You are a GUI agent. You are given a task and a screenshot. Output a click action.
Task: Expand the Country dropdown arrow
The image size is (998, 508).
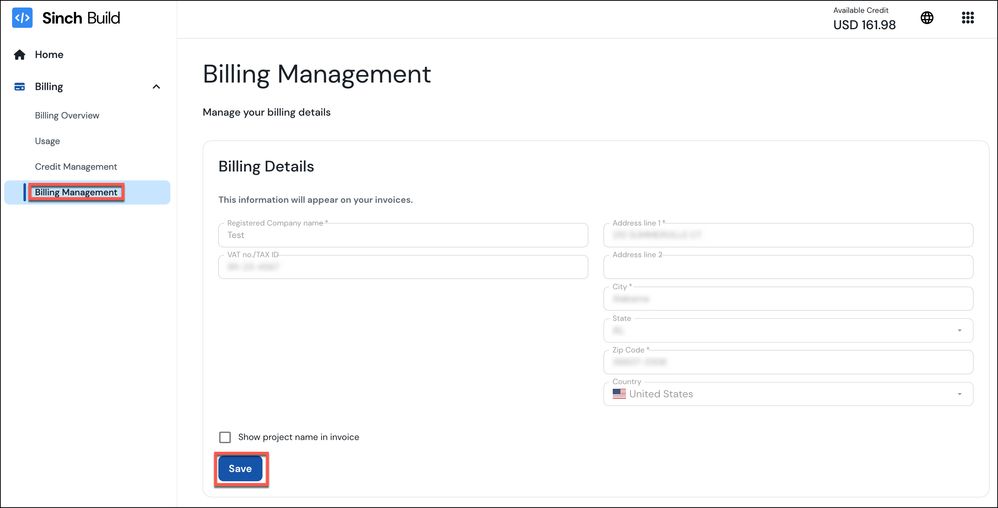(959, 394)
